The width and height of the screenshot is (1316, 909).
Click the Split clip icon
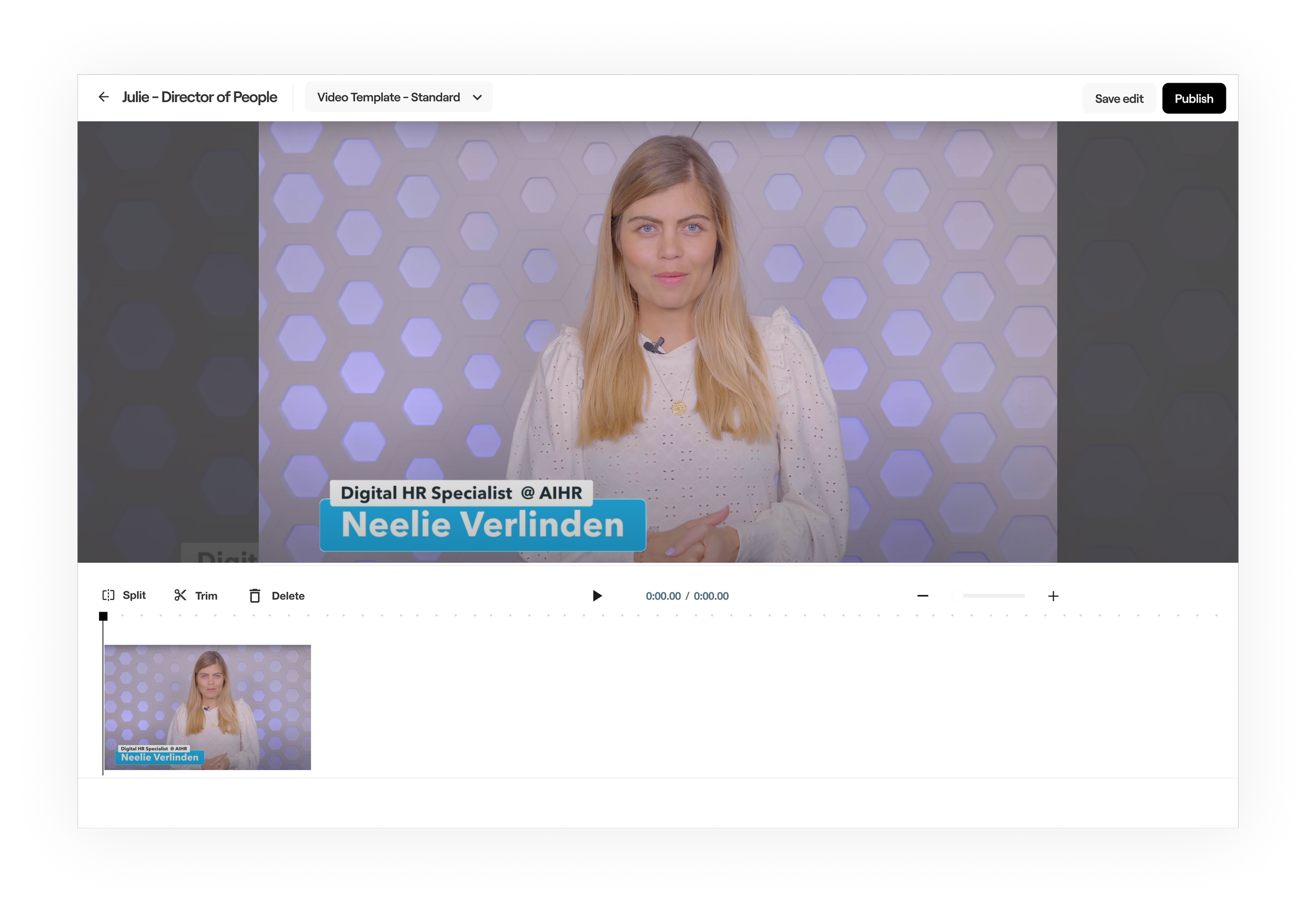pos(108,595)
